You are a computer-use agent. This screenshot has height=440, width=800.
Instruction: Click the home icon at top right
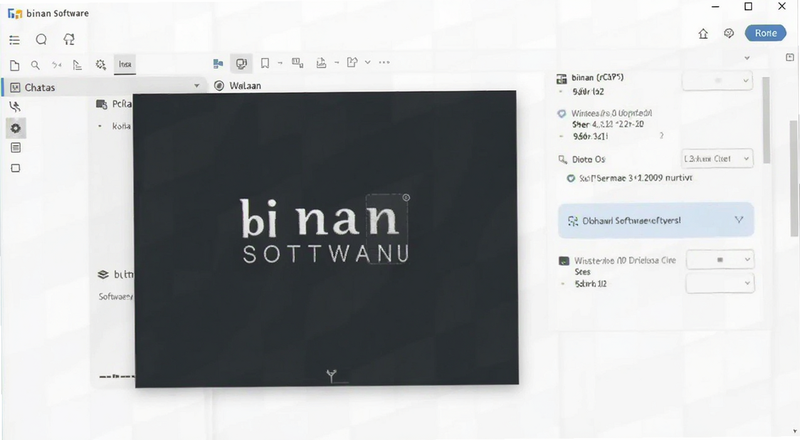703,34
